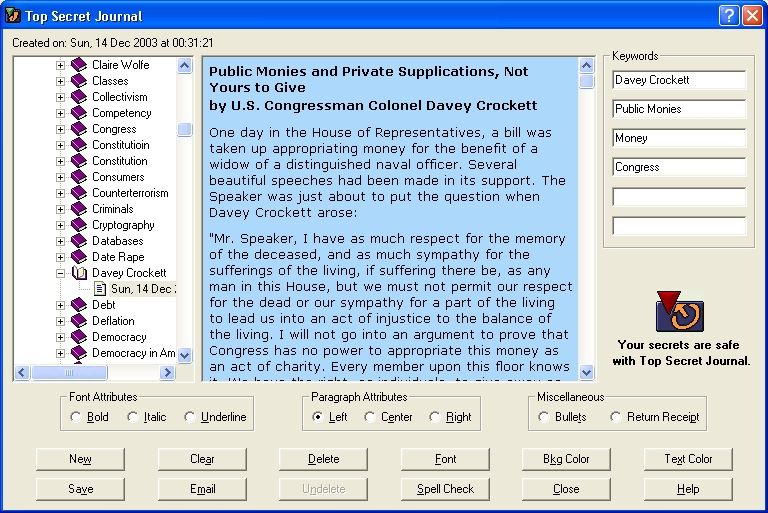Click the text area scrollbar down arrow
Image resolution: width=768 pixels, height=513 pixels.
pos(586,372)
